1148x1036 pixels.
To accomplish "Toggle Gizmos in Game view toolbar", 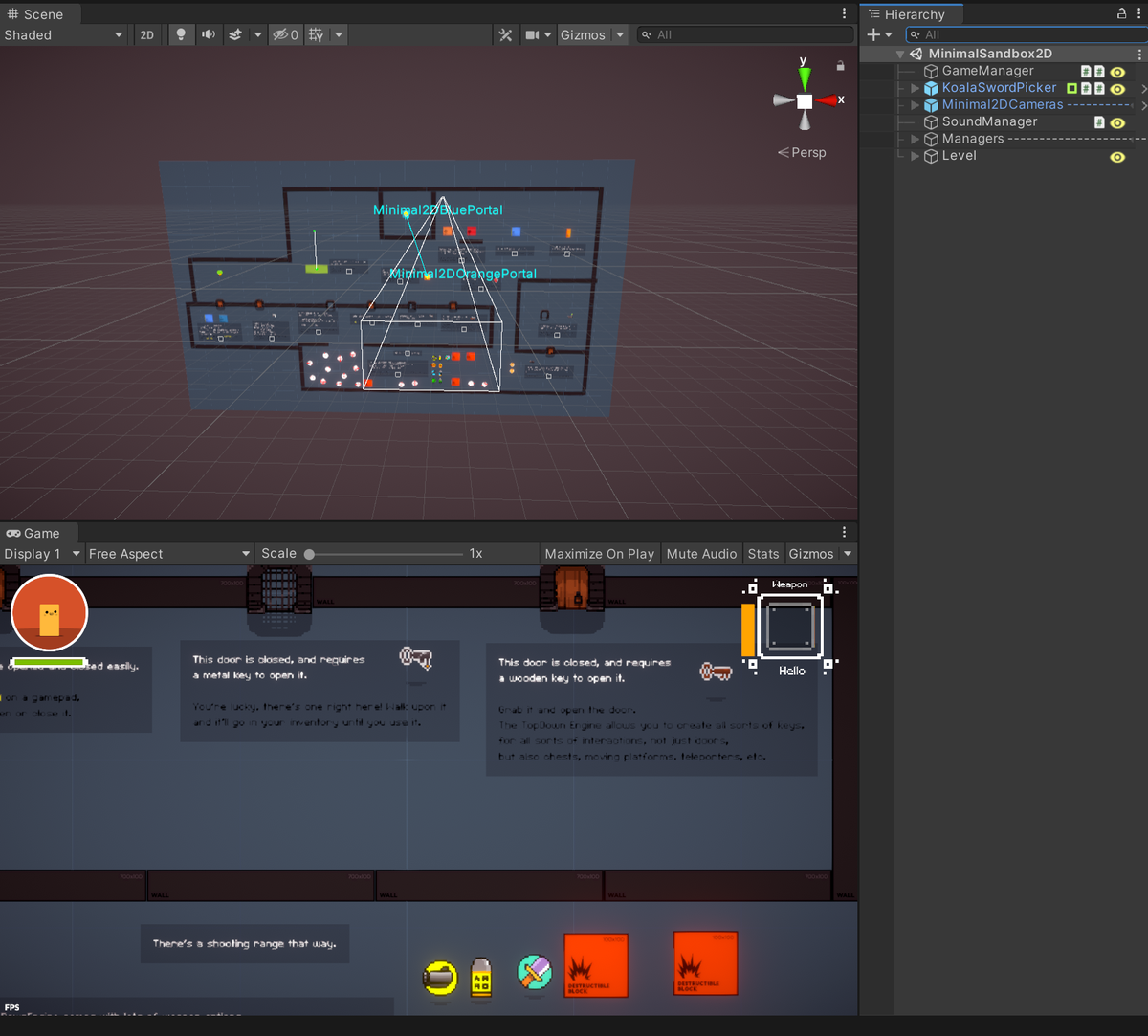I will click(811, 554).
